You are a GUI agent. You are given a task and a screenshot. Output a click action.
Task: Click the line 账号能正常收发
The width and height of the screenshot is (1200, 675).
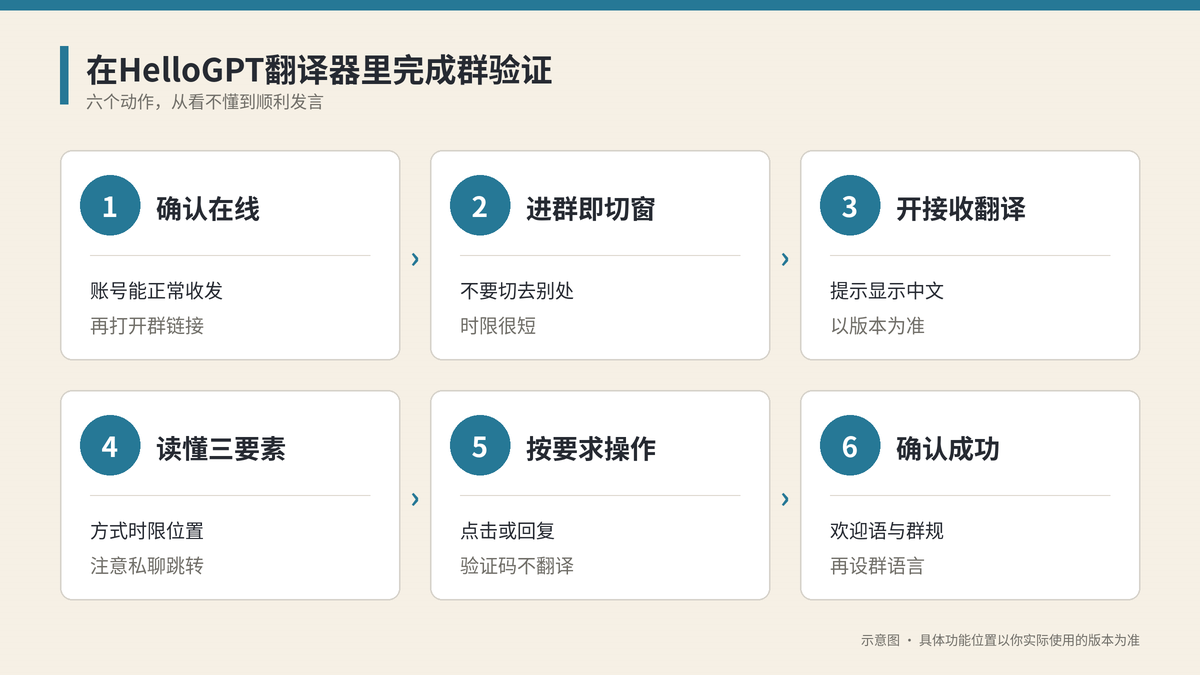[x=157, y=291]
